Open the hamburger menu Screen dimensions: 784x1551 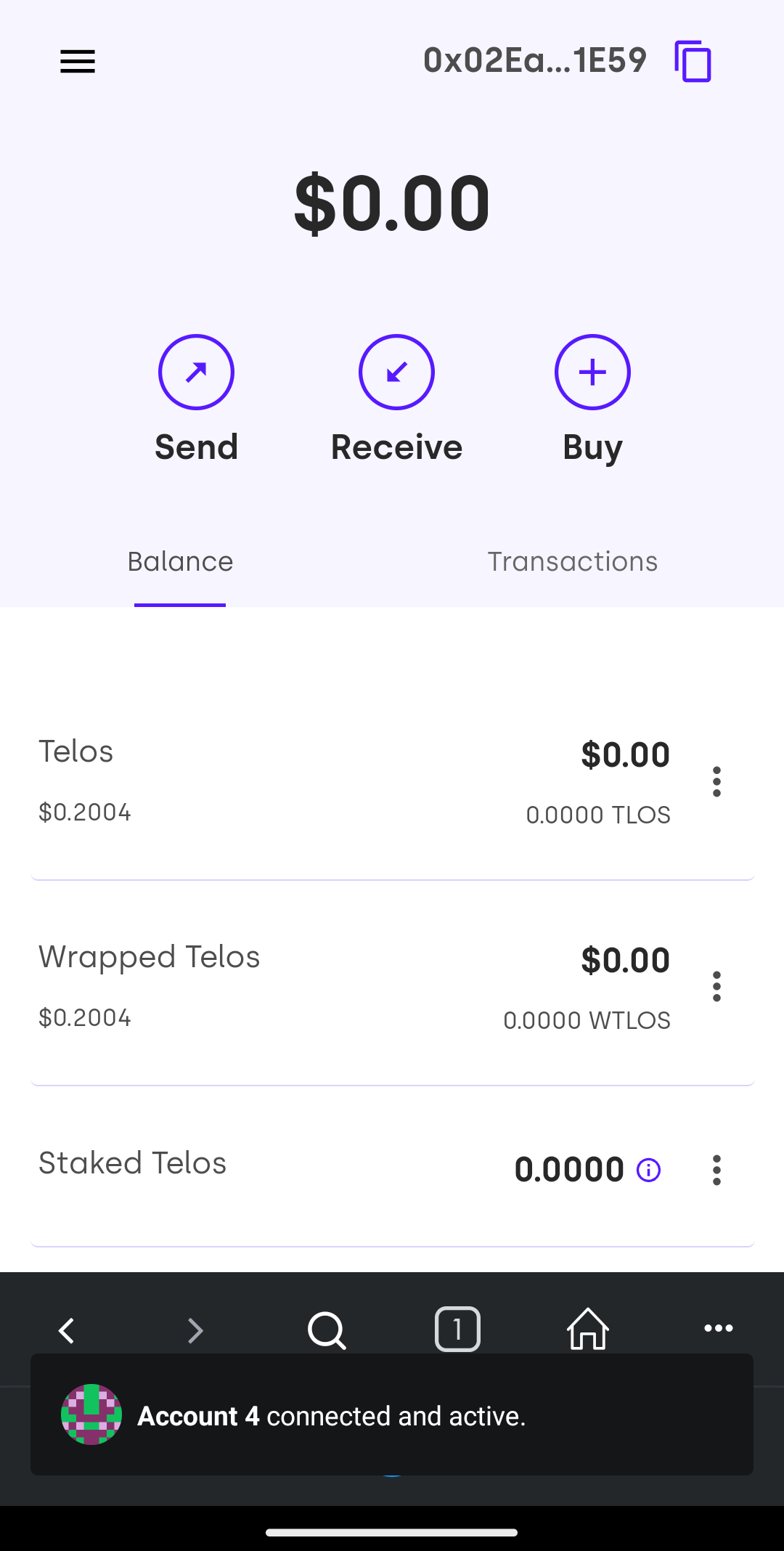[78, 62]
